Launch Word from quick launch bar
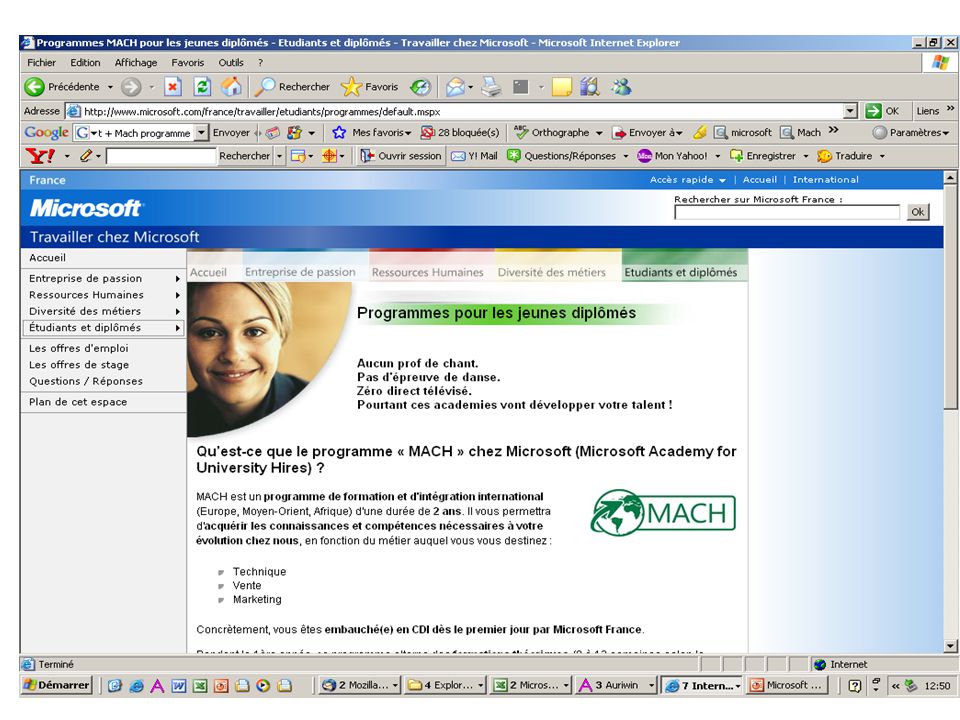The image size is (960, 720). tap(179, 686)
